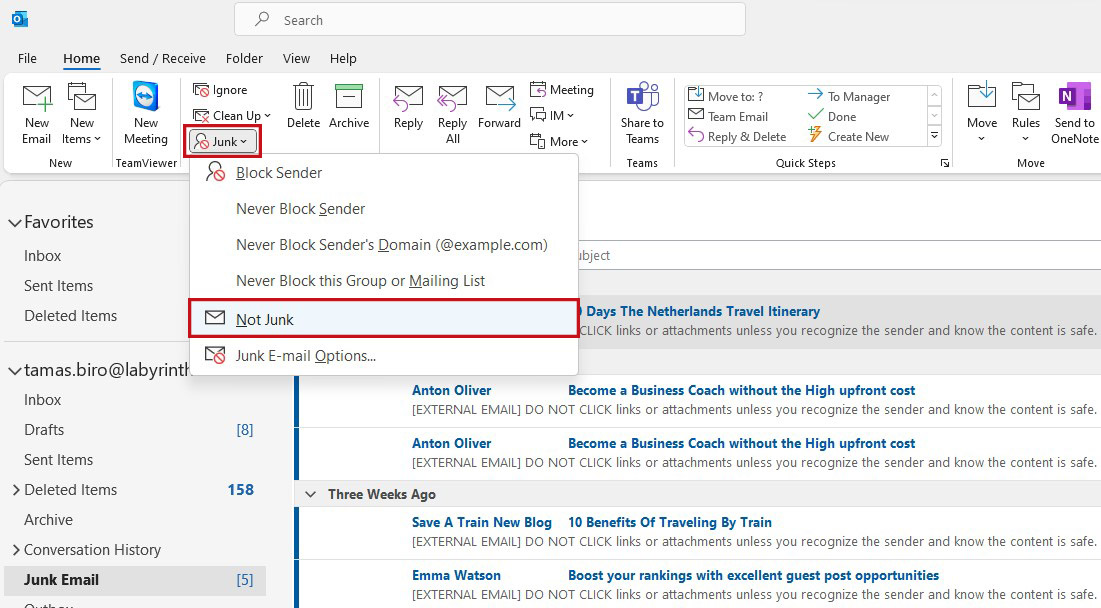Select Not Junk menu entry
This screenshot has height=608, width=1101.
pos(383,319)
